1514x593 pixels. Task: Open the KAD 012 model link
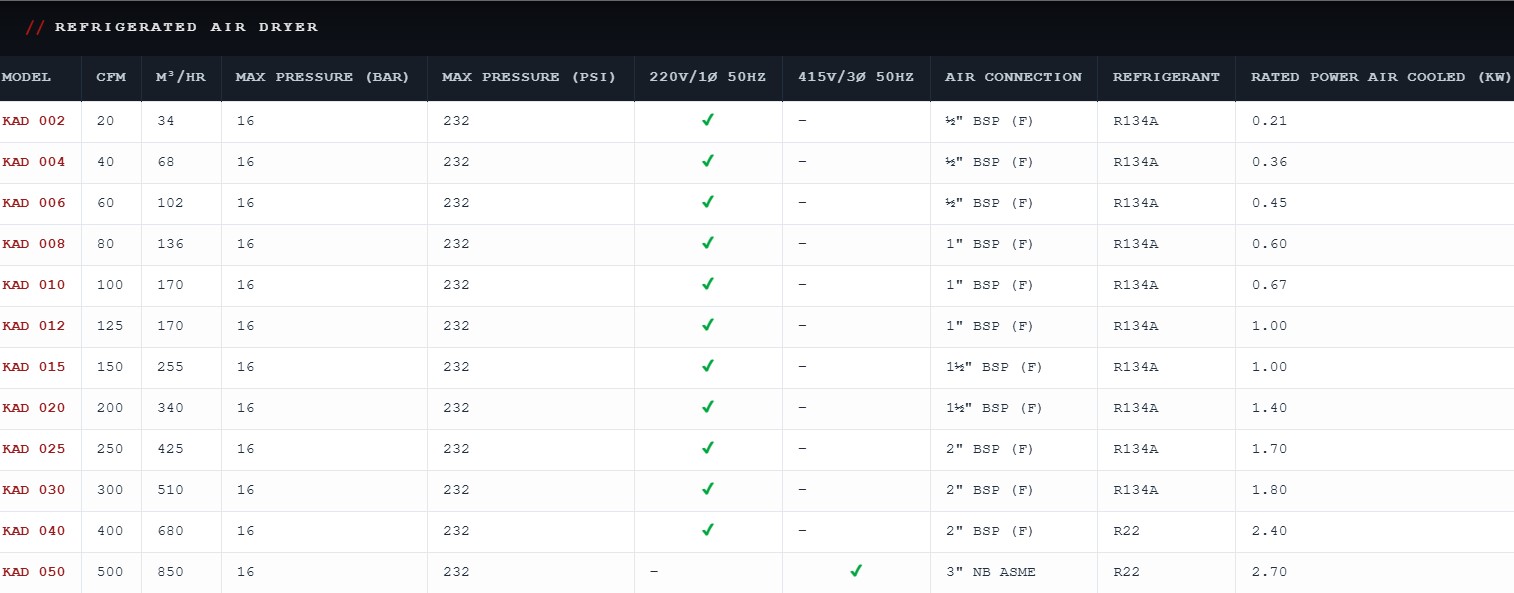pyautogui.click(x=34, y=326)
